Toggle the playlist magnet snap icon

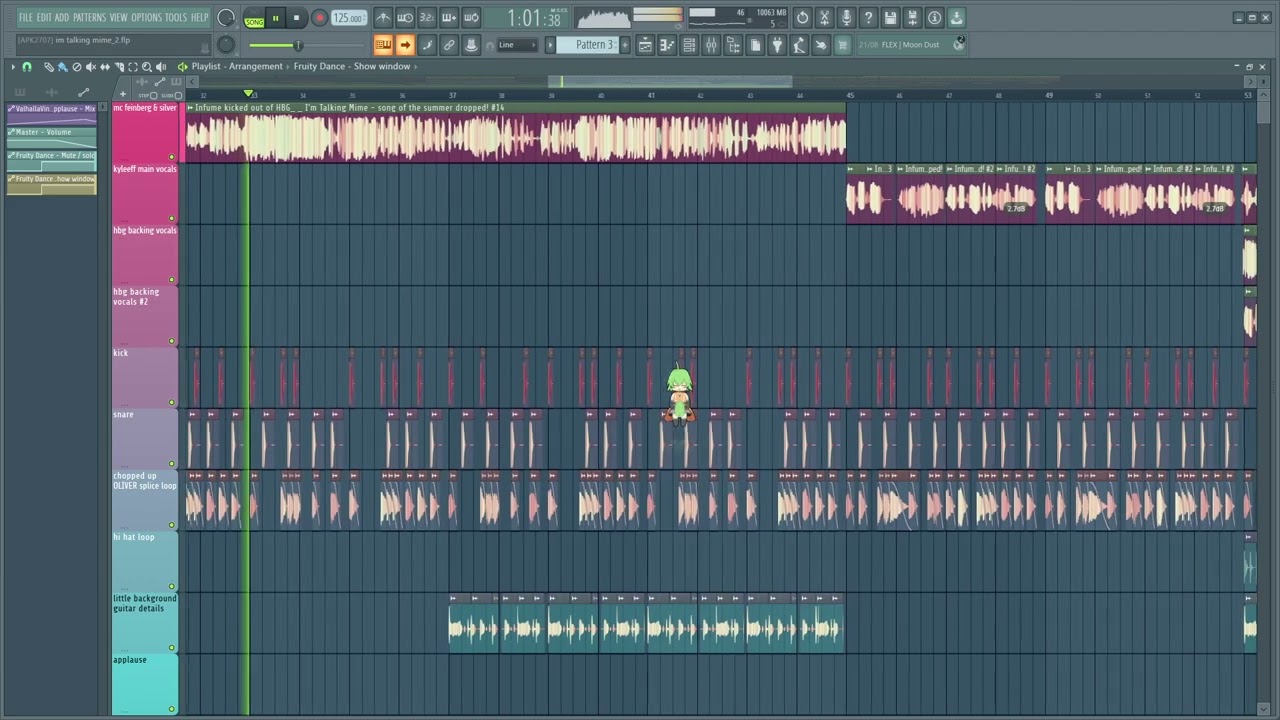27,67
